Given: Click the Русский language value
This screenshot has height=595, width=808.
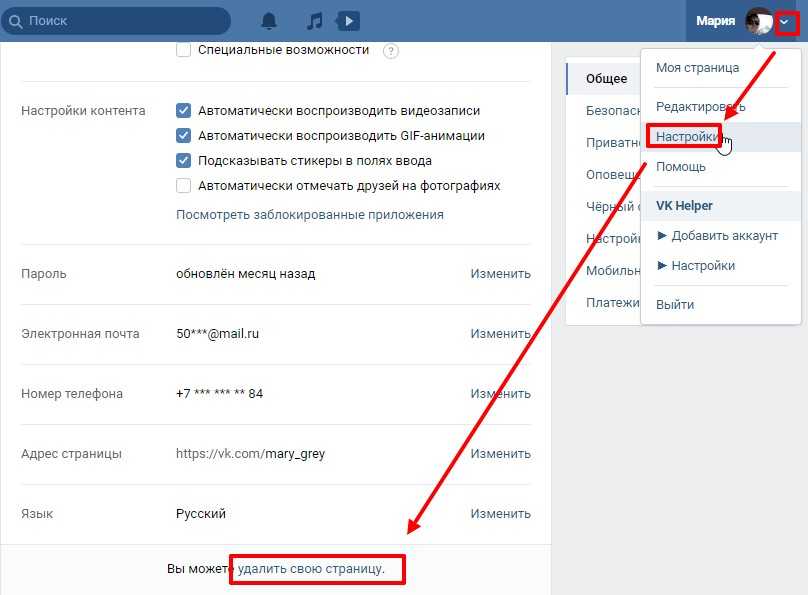Looking at the screenshot, I should pos(201,514).
